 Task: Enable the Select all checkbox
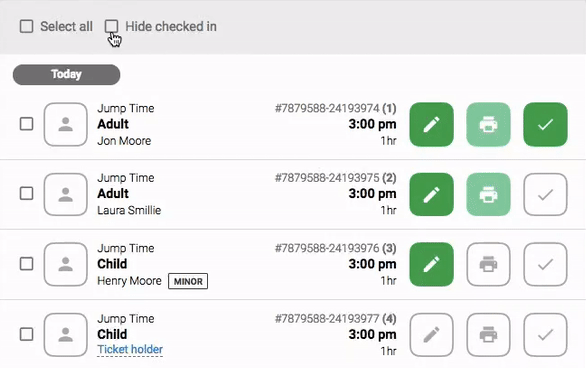27,27
